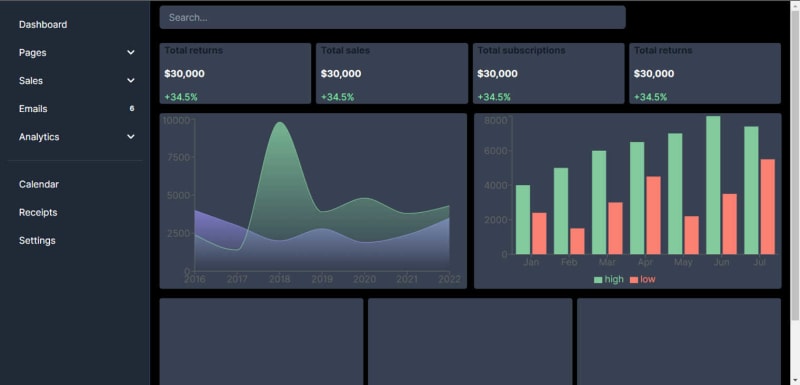Select the first Total returns card
The width and height of the screenshot is (800, 385).
(x=235, y=73)
